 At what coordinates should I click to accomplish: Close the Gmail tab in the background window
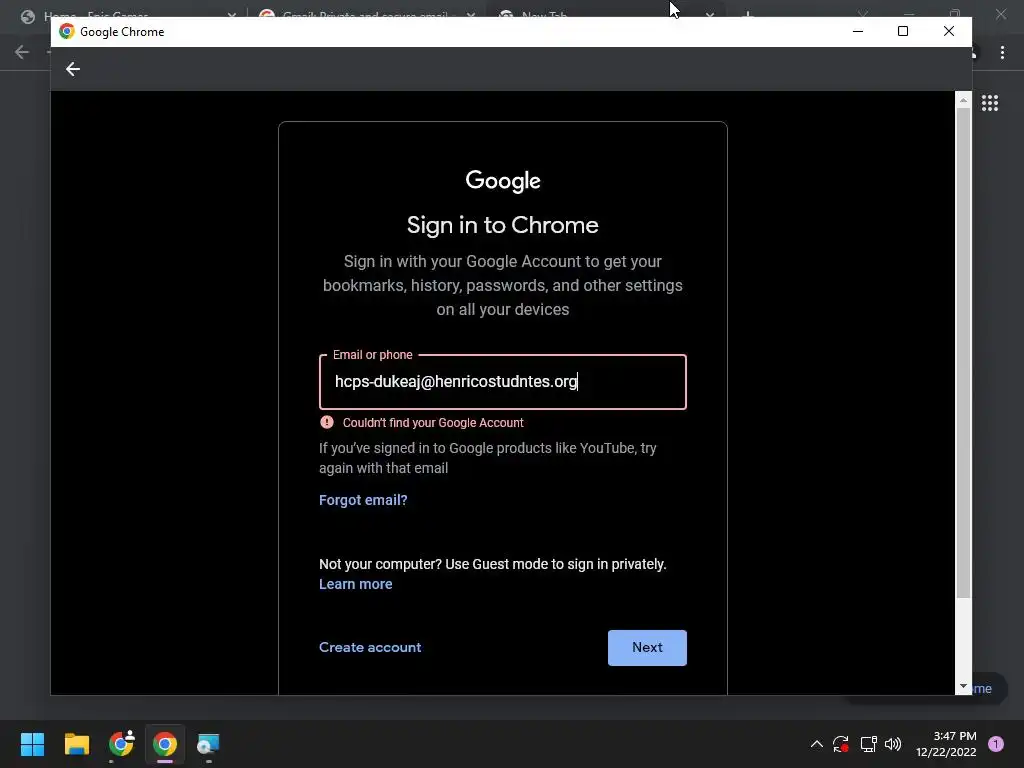pyautogui.click(x=471, y=14)
